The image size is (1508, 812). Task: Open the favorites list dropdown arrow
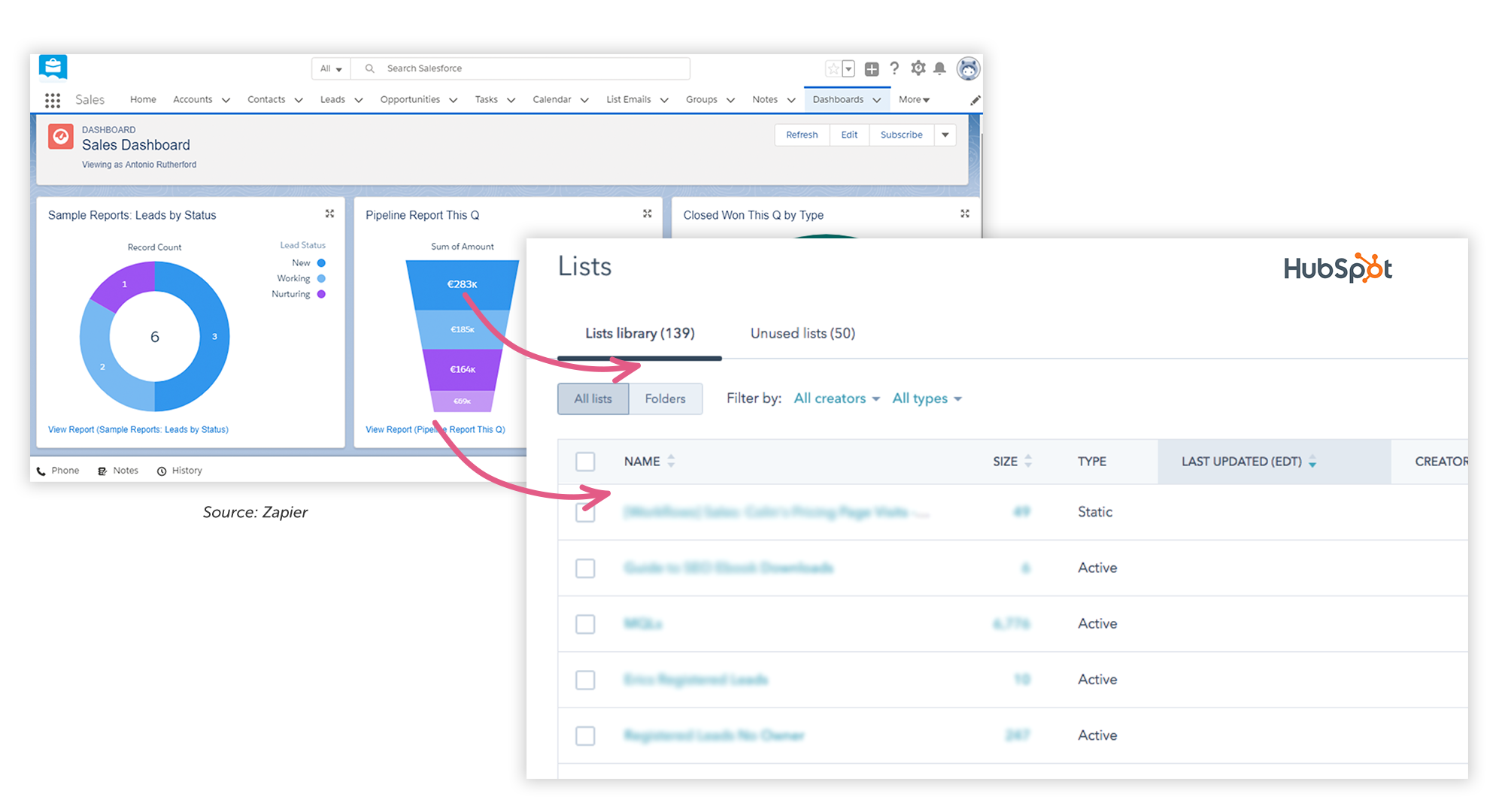click(x=848, y=69)
